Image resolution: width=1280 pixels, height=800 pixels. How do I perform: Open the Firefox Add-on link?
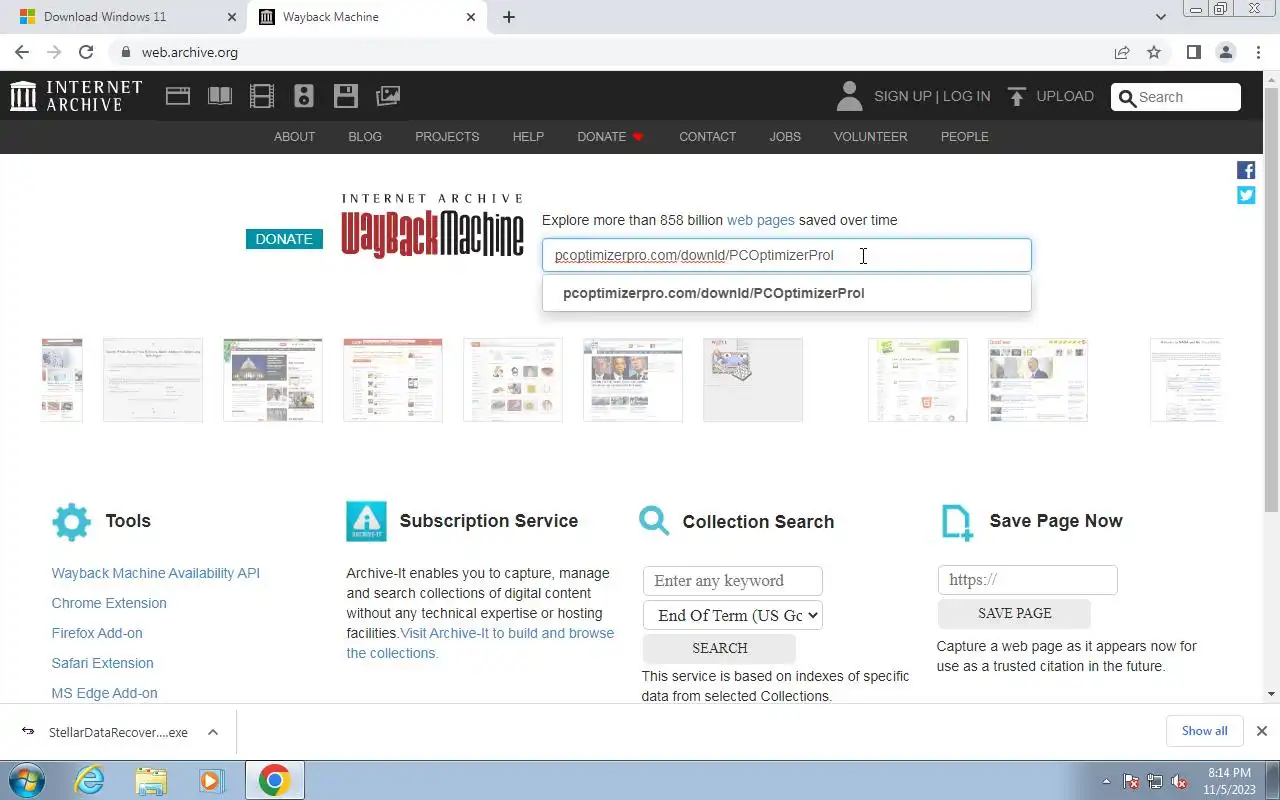click(x=97, y=633)
